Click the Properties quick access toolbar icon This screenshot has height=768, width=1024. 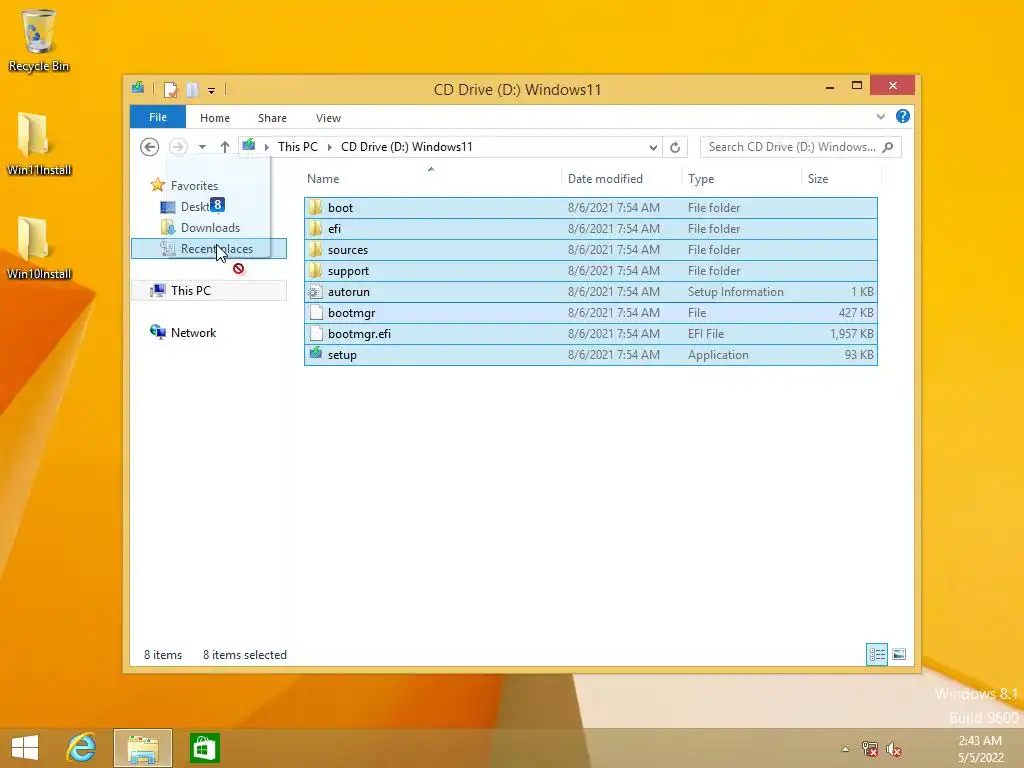pyautogui.click(x=170, y=89)
